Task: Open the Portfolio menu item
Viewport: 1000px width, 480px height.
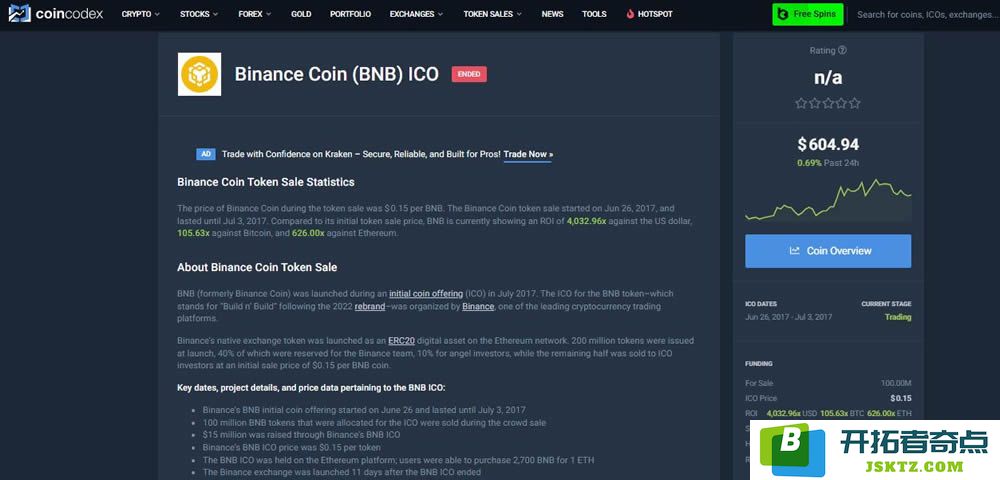Action: 350,14
